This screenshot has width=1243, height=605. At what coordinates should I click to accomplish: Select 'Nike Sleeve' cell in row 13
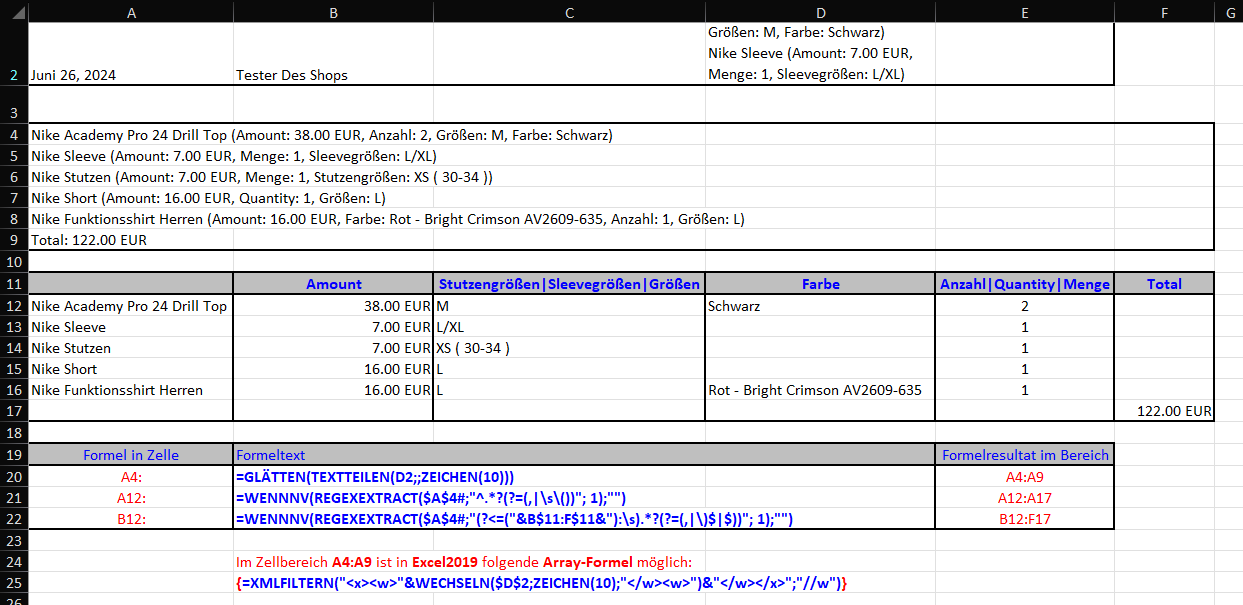pos(131,327)
